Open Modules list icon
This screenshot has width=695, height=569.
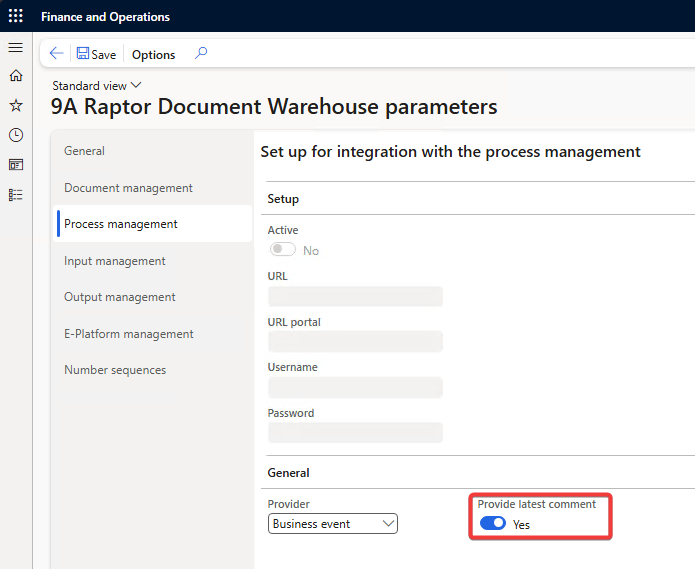(x=15, y=195)
